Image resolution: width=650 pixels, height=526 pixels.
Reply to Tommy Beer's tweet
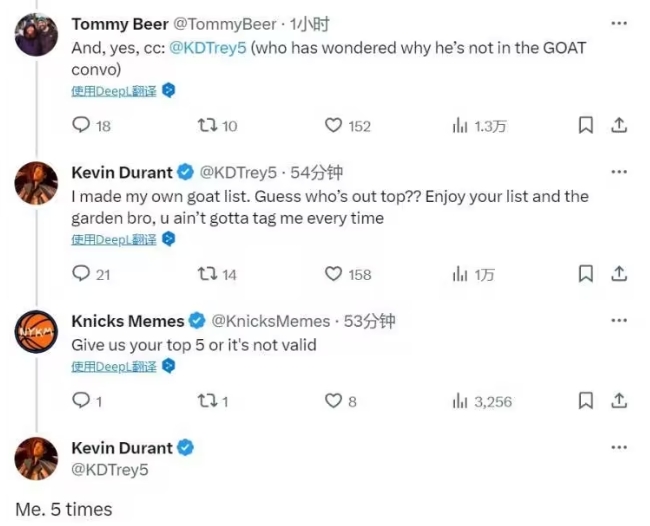click(x=81, y=125)
